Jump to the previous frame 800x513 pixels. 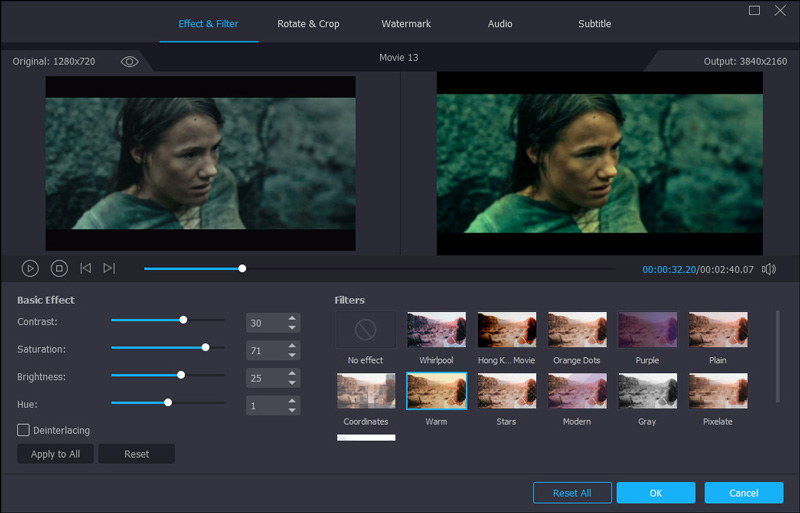(85, 268)
